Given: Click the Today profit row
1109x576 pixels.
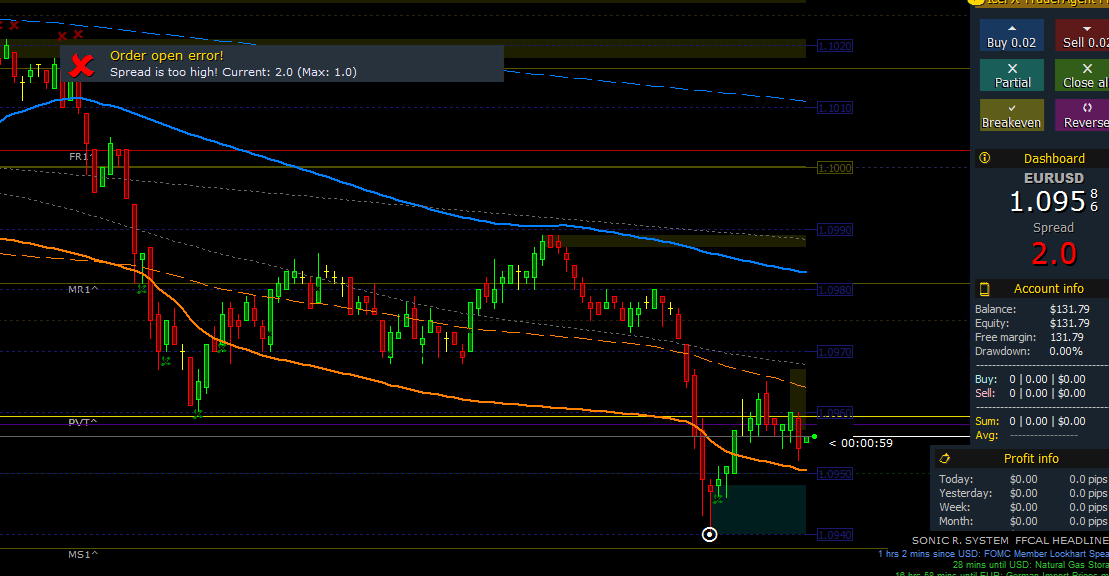Looking at the screenshot, I should coord(1023,479).
